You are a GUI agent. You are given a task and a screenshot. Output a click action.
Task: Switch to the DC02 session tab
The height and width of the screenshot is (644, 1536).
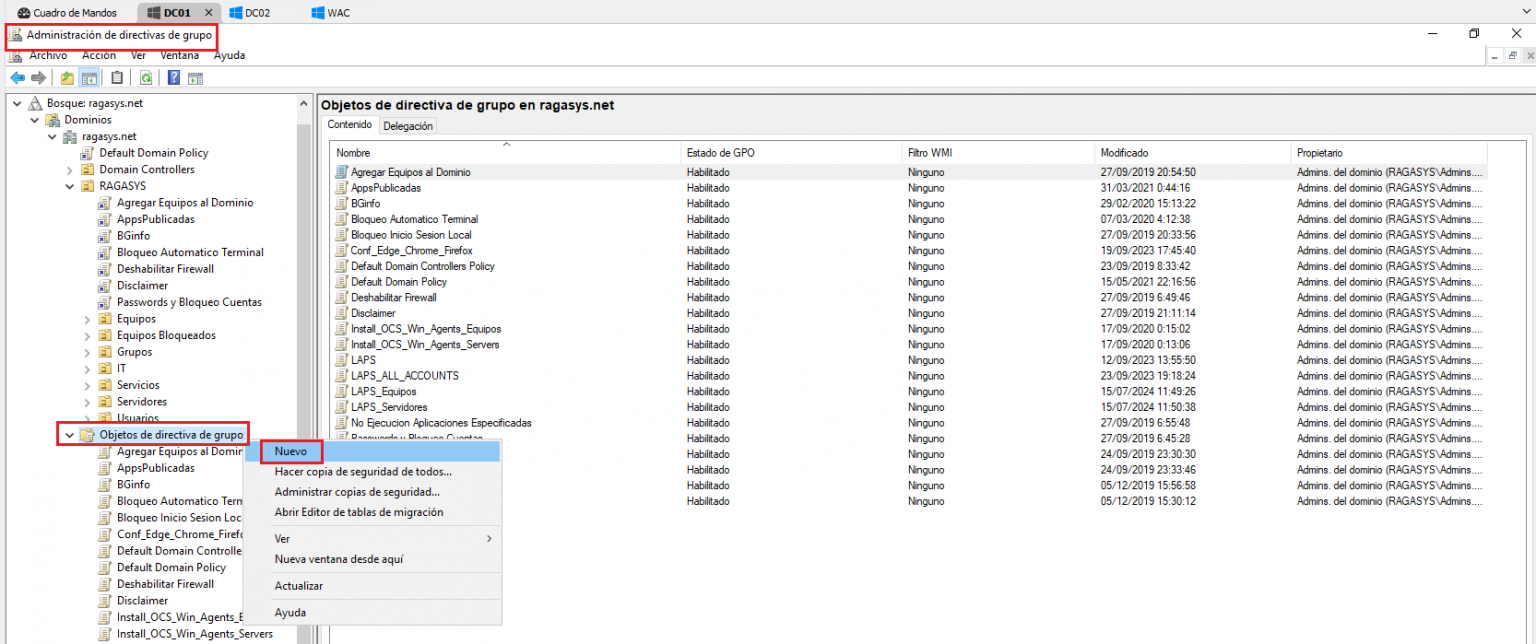259,13
